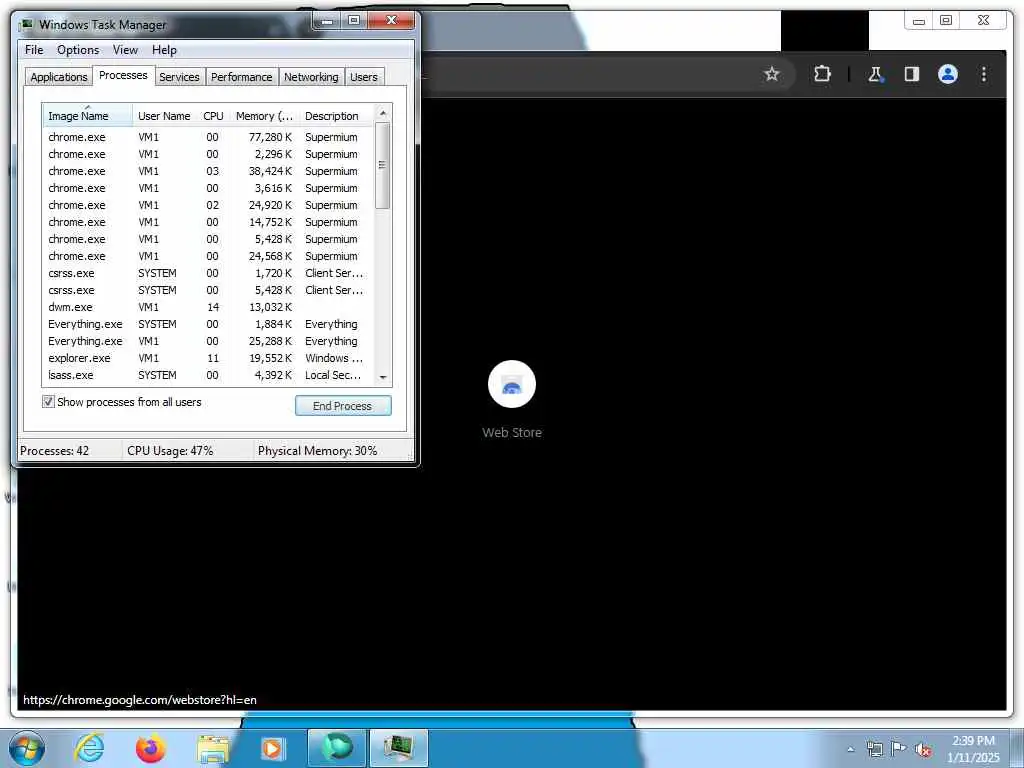Click Physical Memory 30% status entry
The image size is (1024, 768).
coord(317,451)
